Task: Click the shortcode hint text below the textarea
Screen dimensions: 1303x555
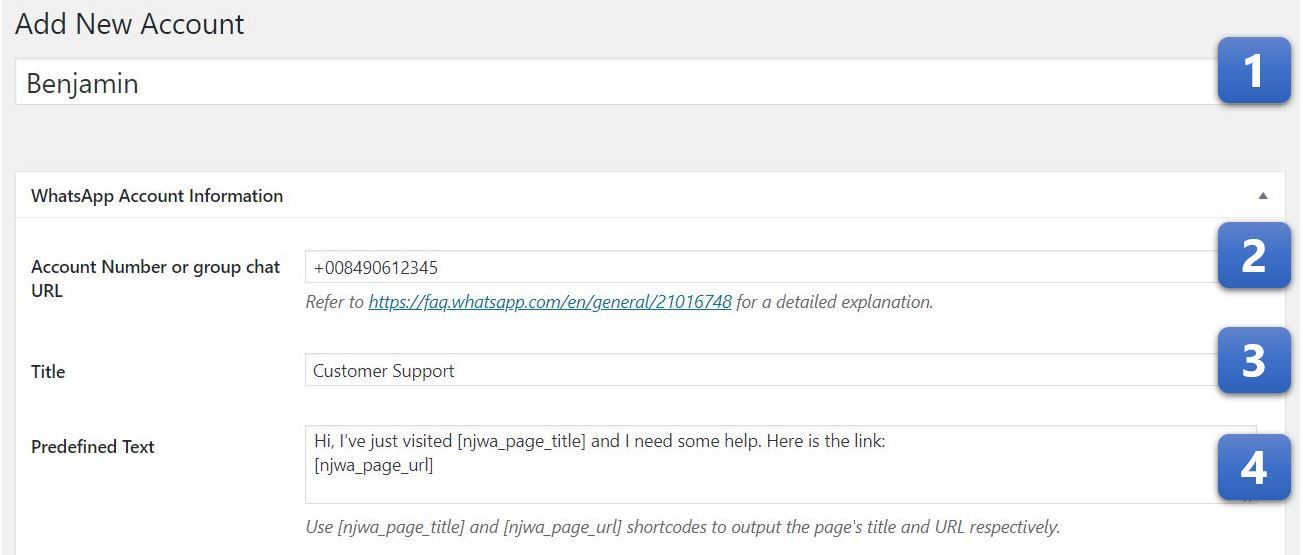Action: tap(682, 526)
